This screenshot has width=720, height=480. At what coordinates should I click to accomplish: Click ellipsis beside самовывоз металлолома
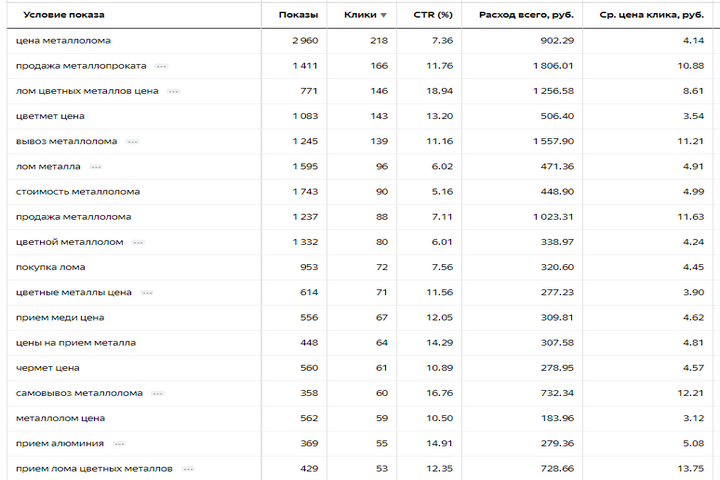coord(158,394)
